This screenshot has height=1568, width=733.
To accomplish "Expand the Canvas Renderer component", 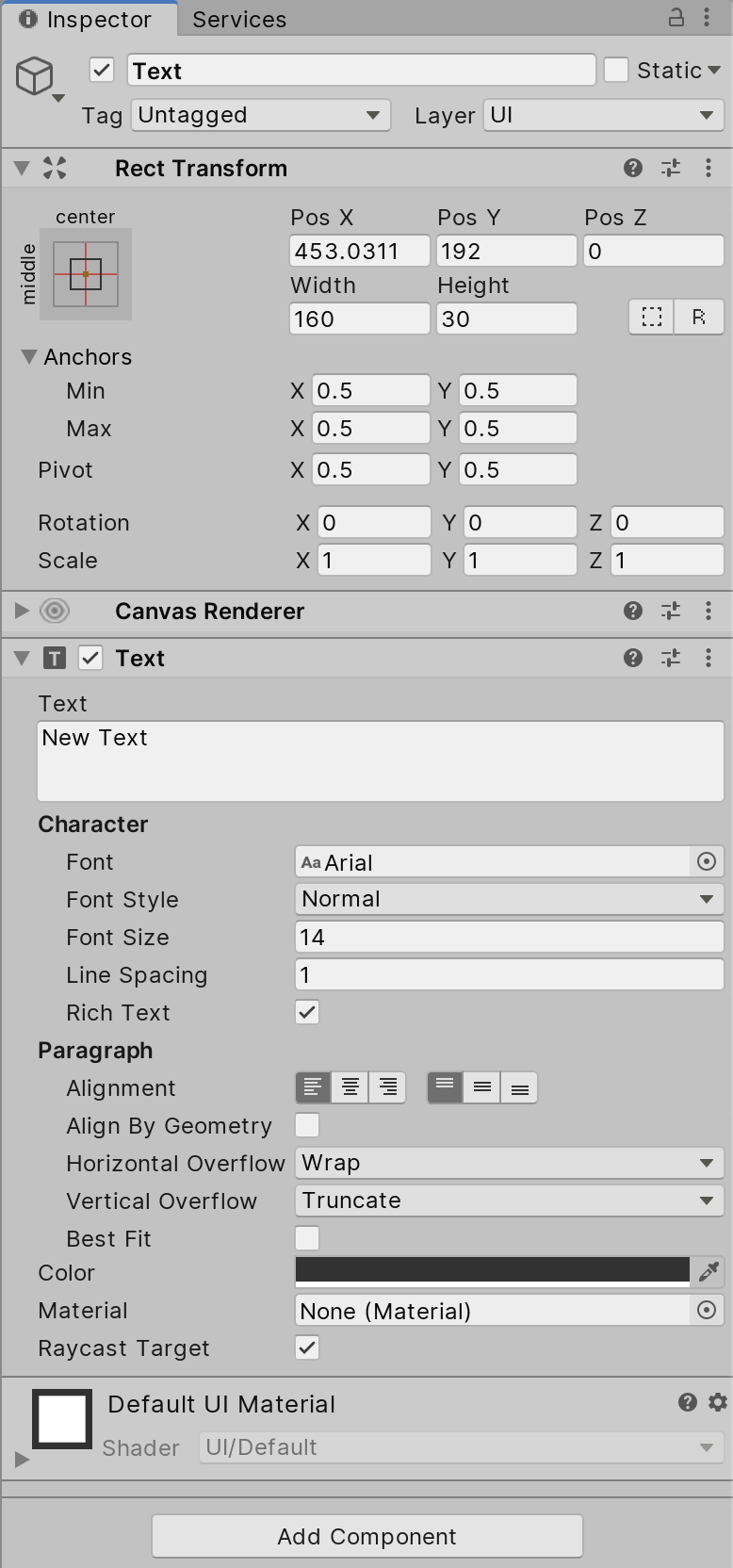I will (x=22, y=611).
